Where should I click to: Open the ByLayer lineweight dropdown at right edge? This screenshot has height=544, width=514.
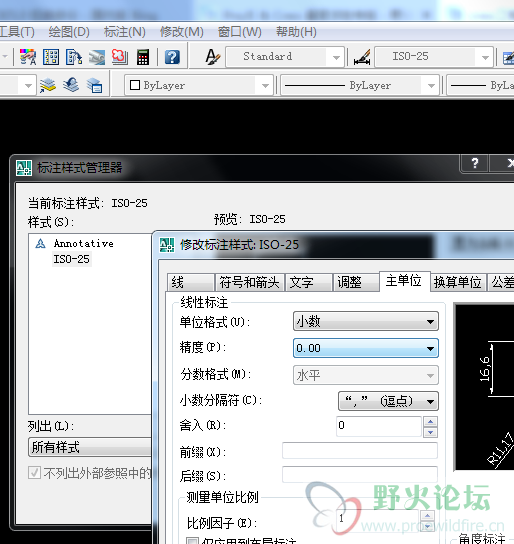pos(480,85)
